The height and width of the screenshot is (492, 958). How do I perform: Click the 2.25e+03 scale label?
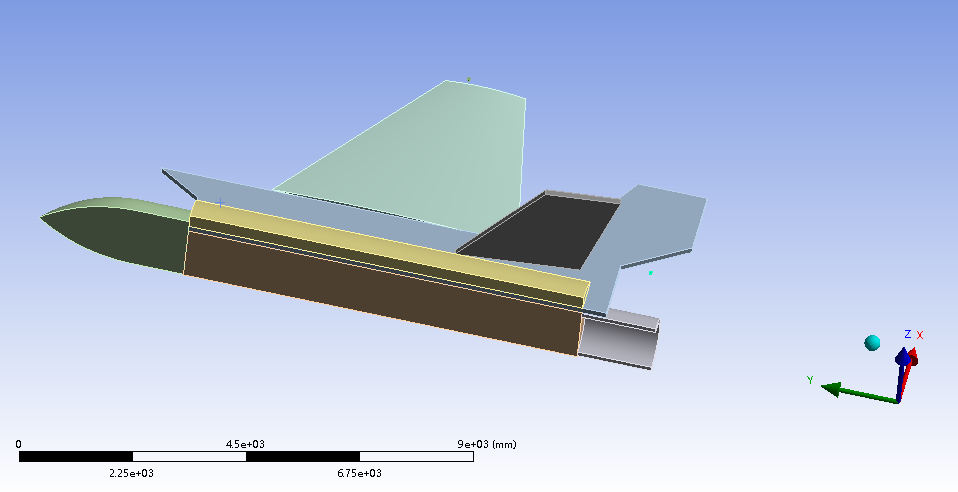(x=131, y=473)
